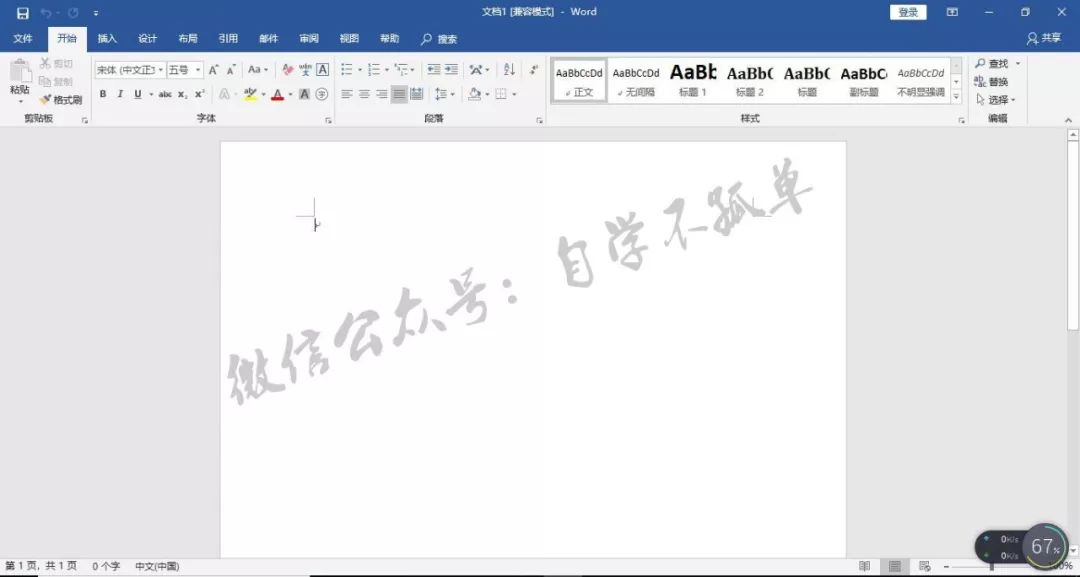The height and width of the screenshot is (577, 1080).
Task: Apply distributed alignment
Action: pyautogui.click(x=417, y=94)
